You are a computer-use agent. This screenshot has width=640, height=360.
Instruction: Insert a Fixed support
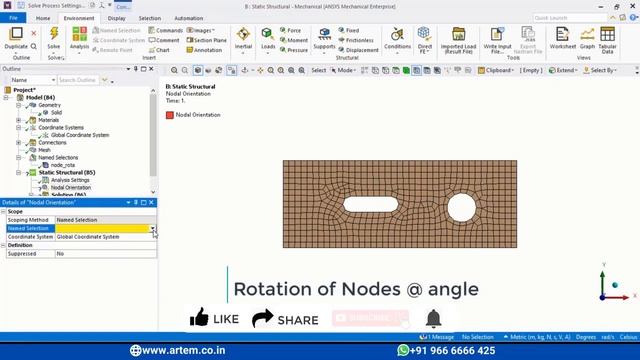point(349,30)
